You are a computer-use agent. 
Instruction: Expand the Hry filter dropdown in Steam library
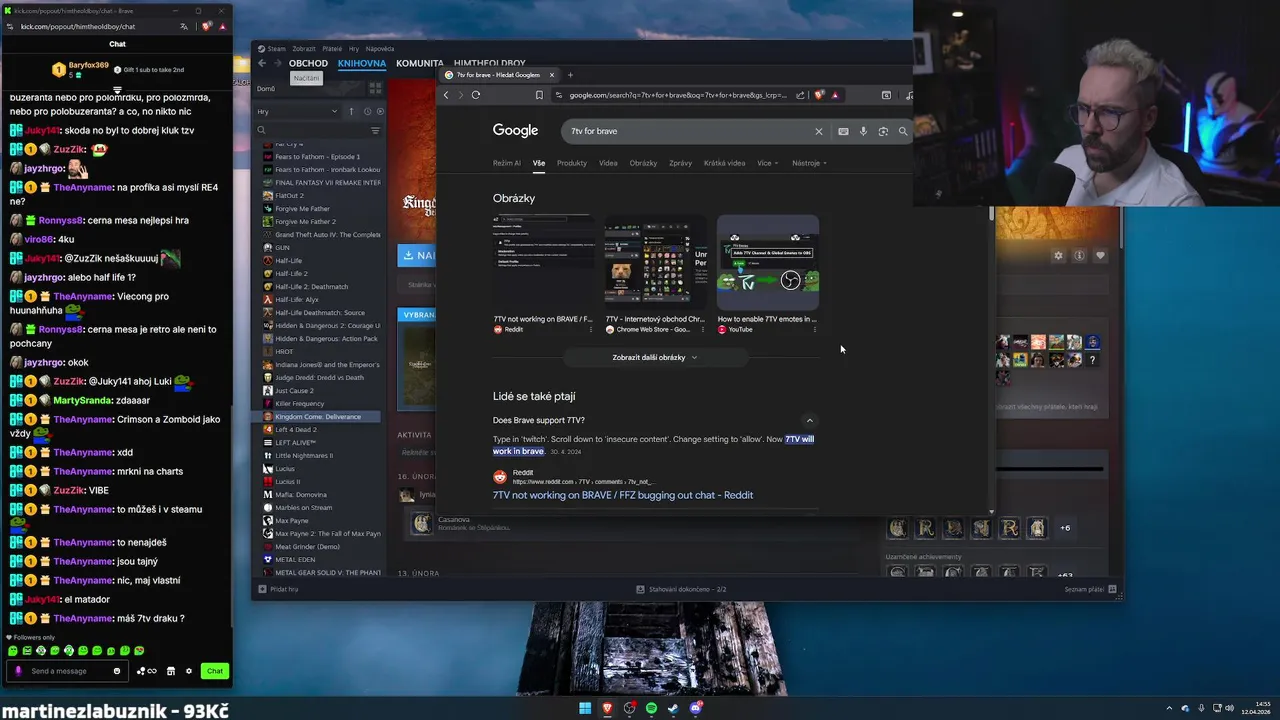297,112
